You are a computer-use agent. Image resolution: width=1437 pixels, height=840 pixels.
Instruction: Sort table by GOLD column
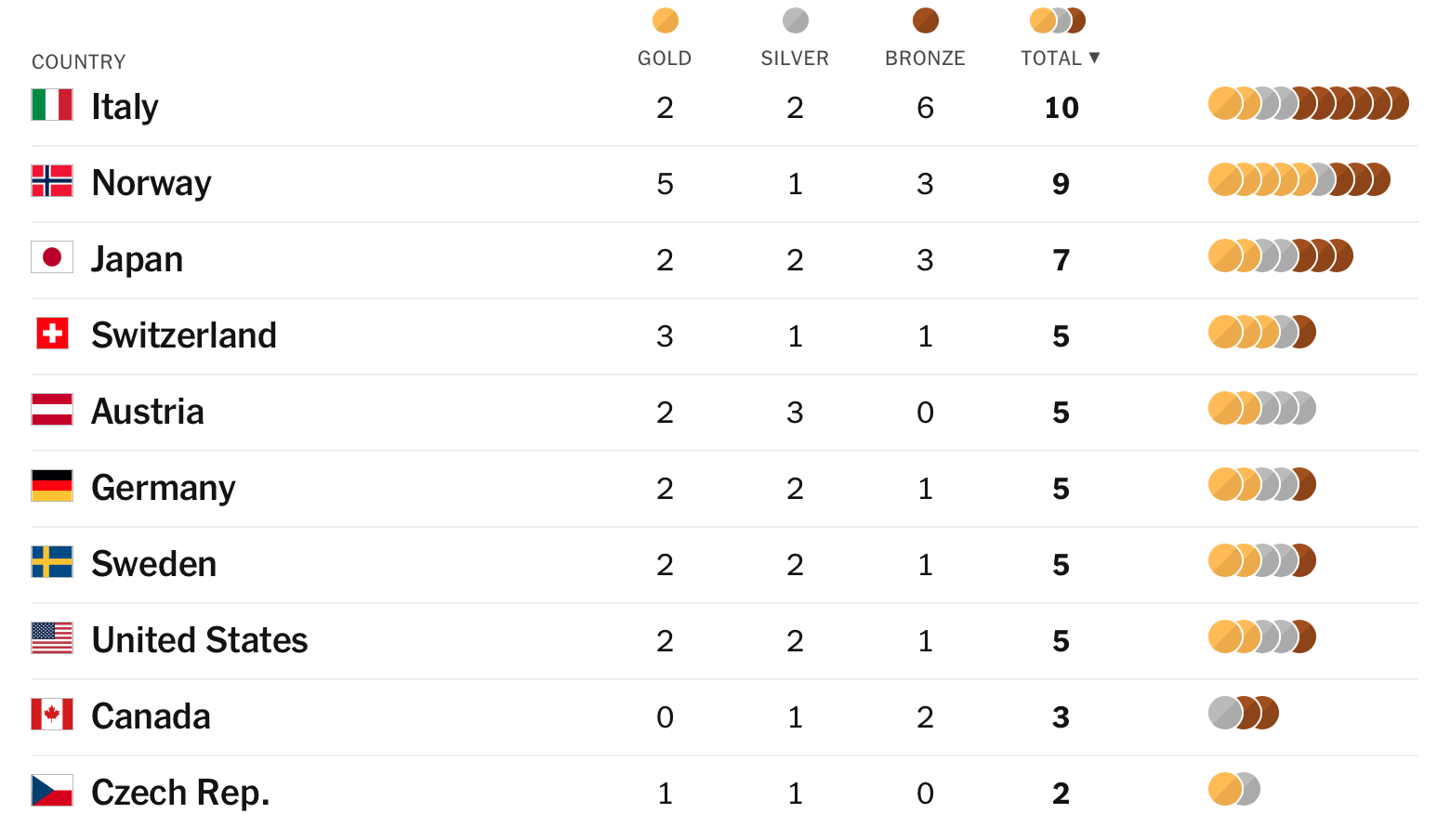[x=665, y=59]
